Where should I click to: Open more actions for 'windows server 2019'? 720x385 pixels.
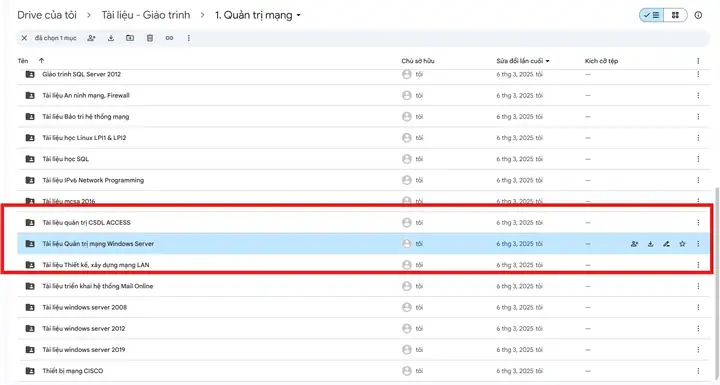click(698, 350)
